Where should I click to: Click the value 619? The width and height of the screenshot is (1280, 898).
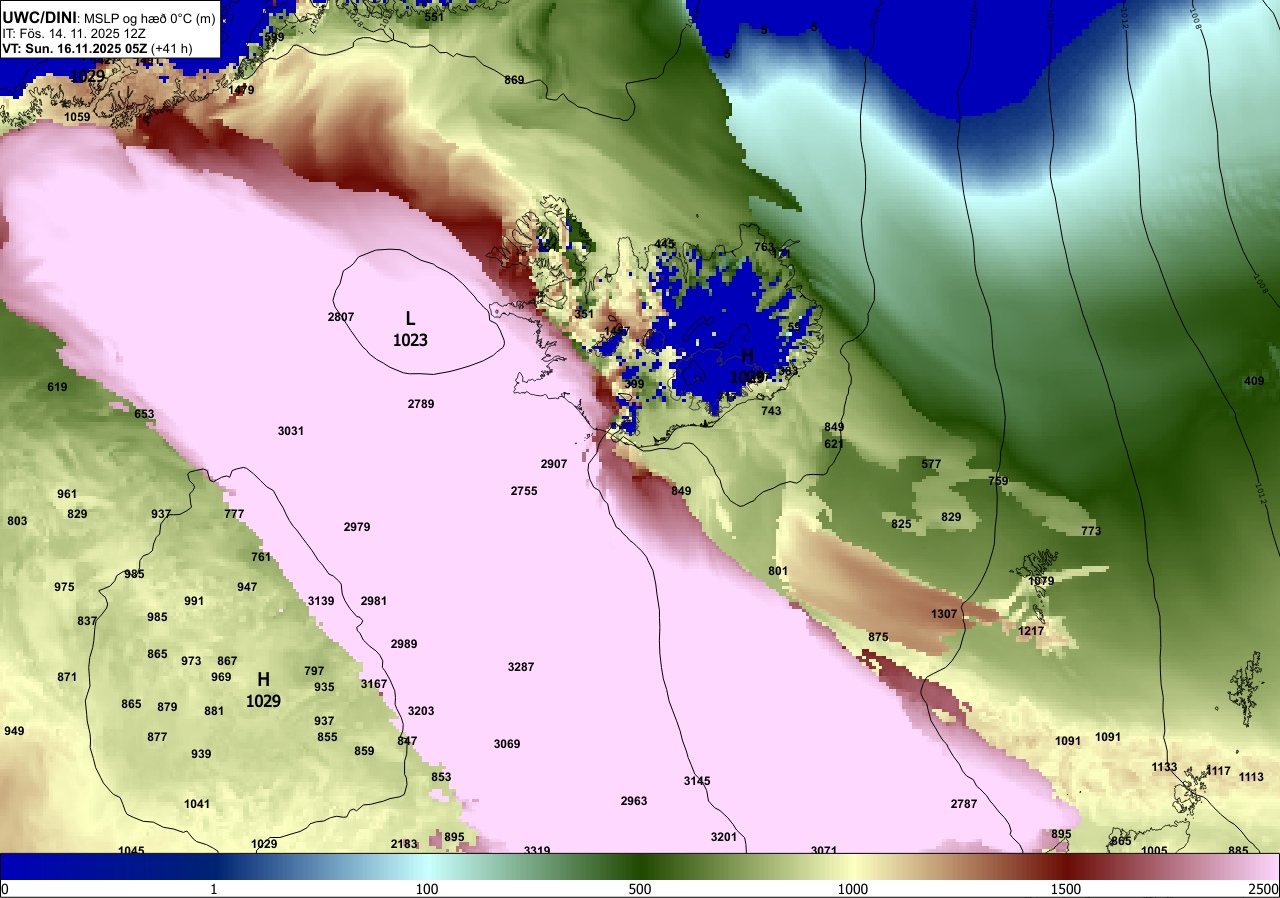[x=57, y=387]
